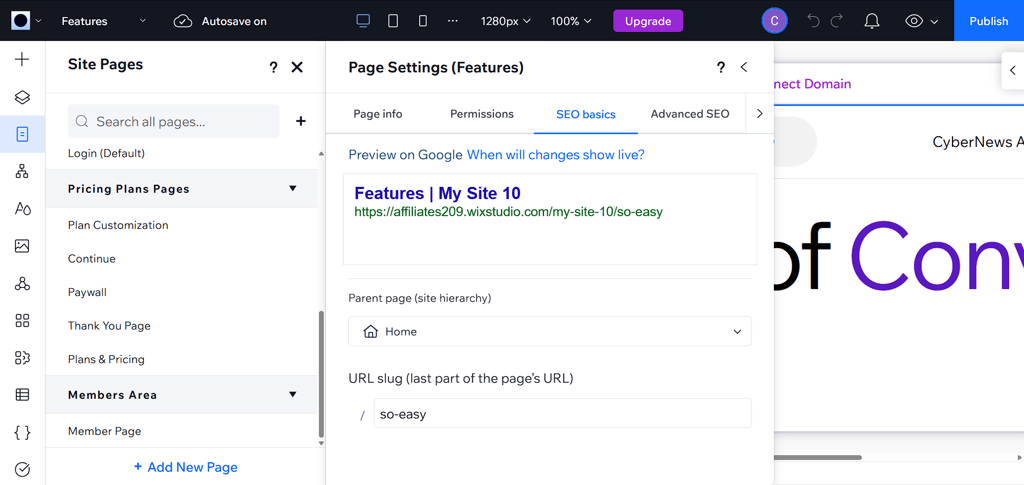
Task: Undo the last action
Action: 814,21
